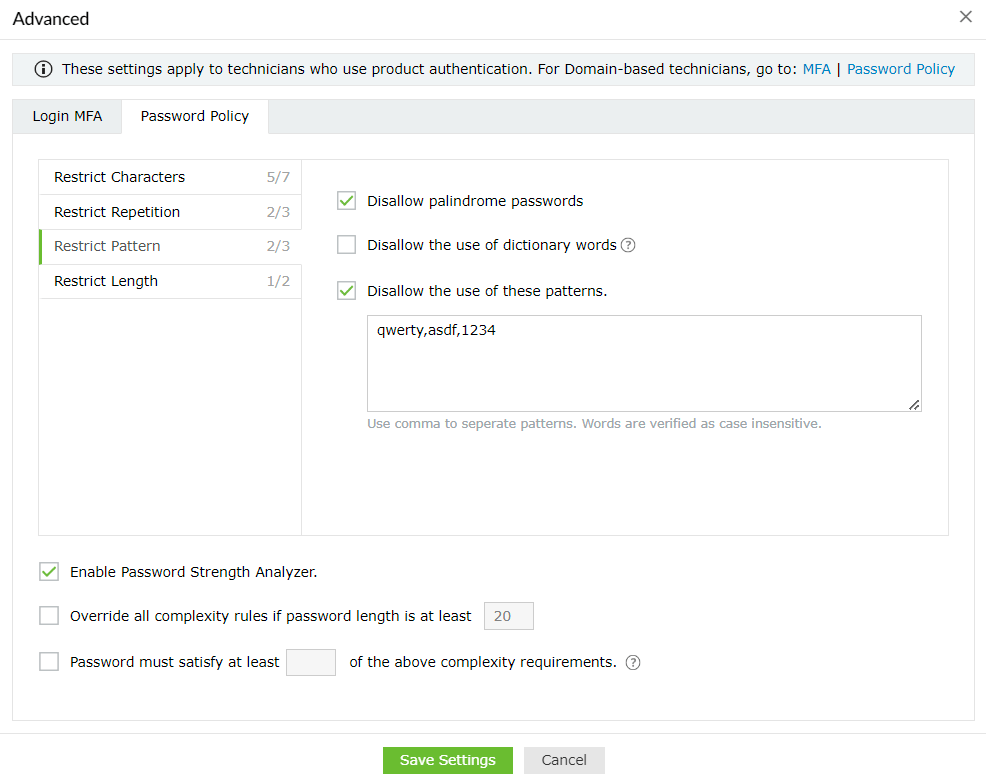This screenshot has height=783, width=986.
Task: Follow the MFA link for domain technicians
Action: (x=816, y=69)
